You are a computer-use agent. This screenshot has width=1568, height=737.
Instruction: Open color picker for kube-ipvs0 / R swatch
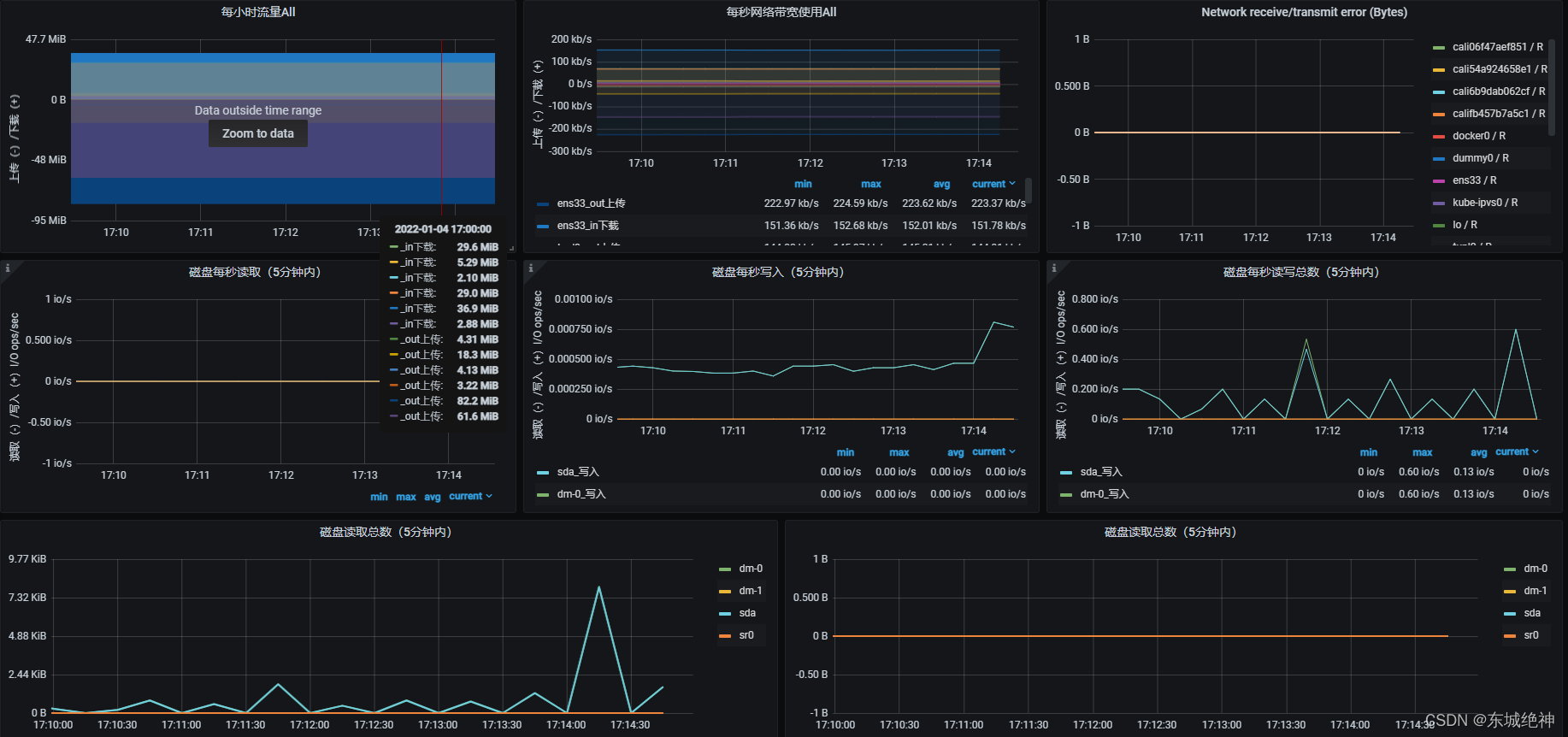pos(1438,203)
